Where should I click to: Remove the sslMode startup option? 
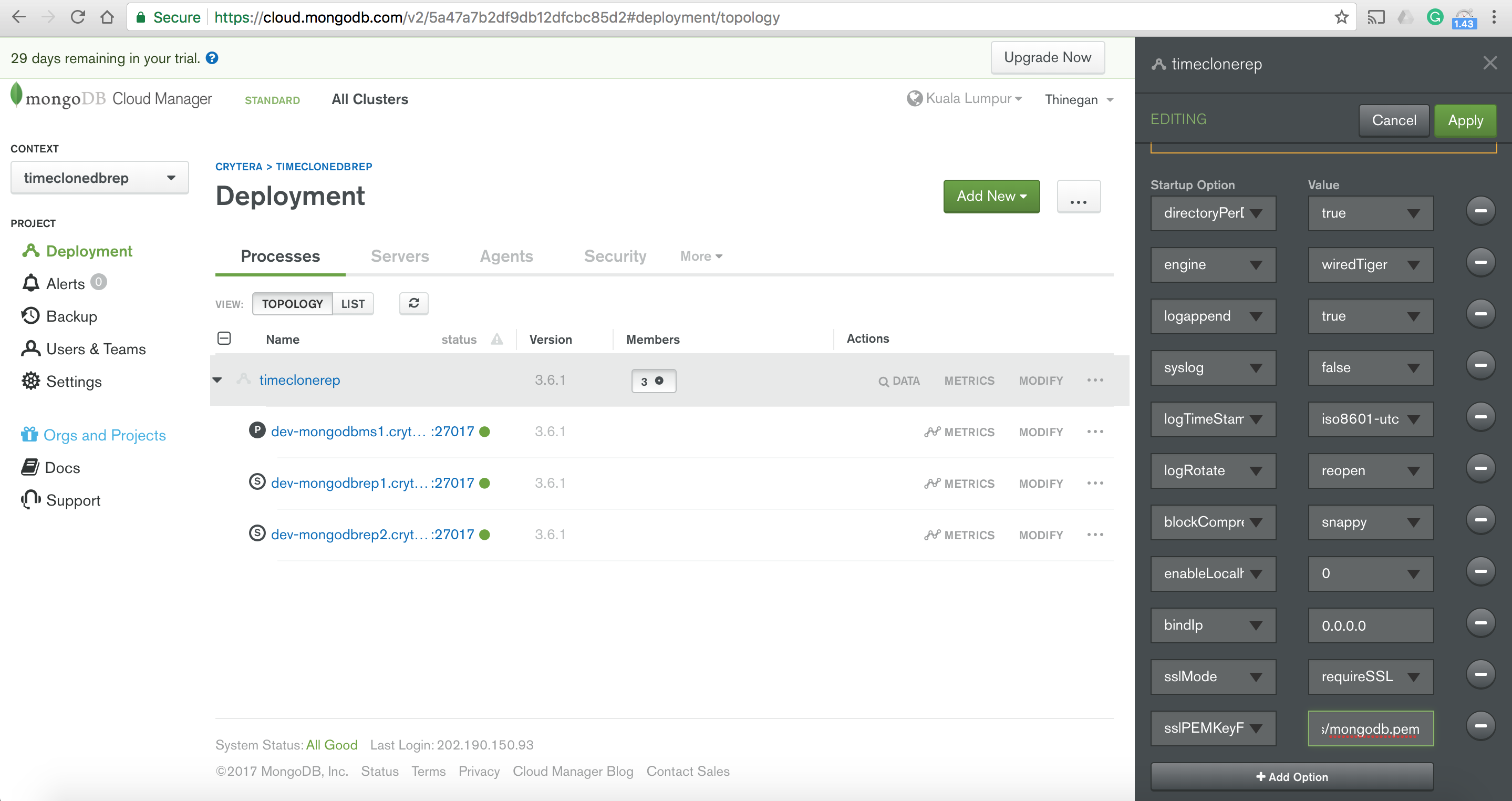(x=1480, y=674)
